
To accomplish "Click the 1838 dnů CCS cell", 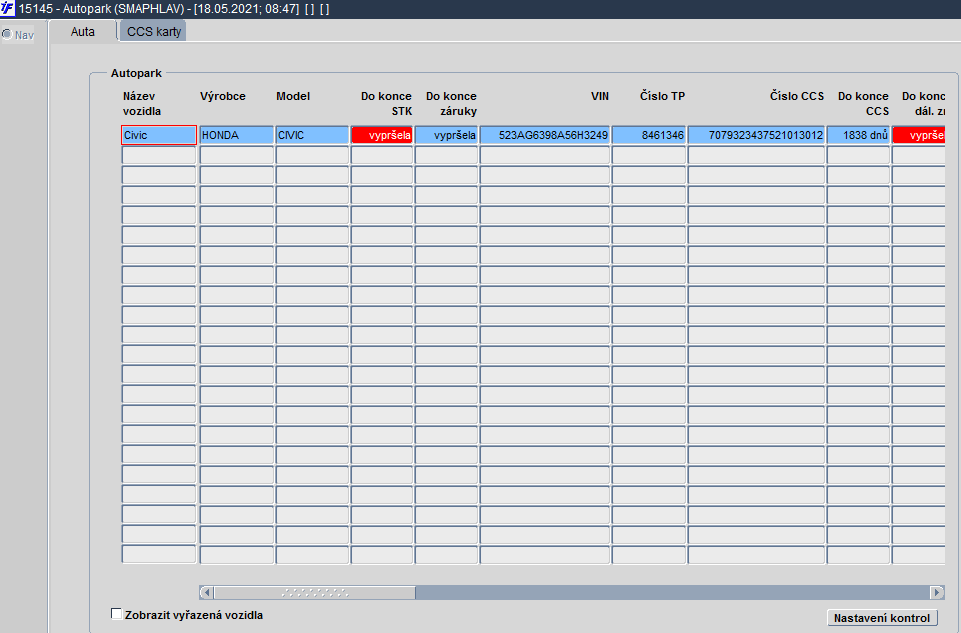I will point(858,135).
